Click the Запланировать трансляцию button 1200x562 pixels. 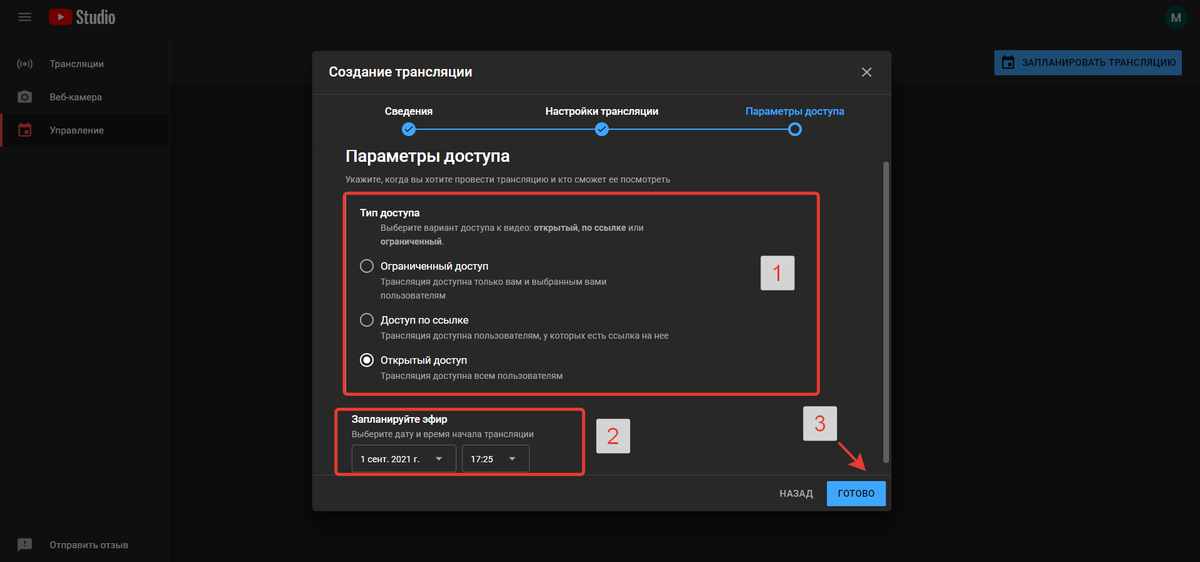[x=1089, y=62]
